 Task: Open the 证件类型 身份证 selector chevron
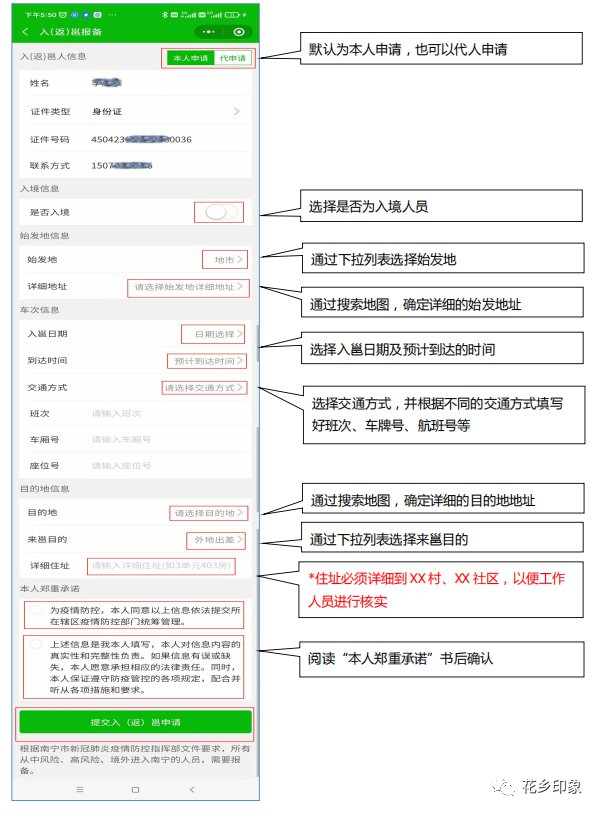pos(236,111)
